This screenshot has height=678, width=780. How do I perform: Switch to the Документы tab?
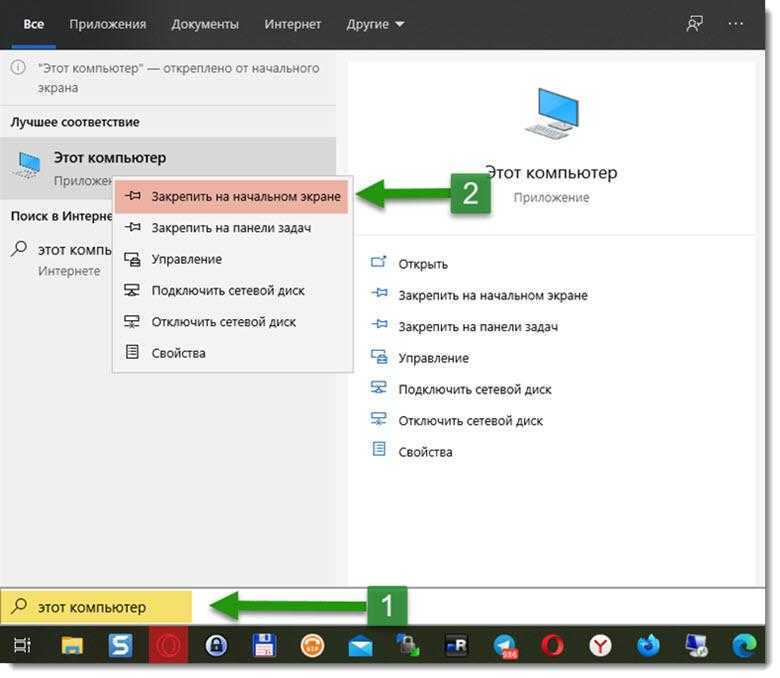click(205, 24)
